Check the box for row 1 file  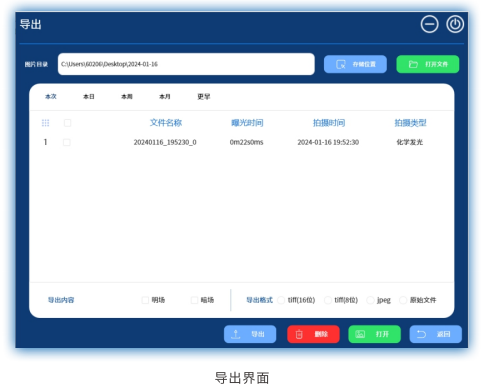[x=67, y=142]
